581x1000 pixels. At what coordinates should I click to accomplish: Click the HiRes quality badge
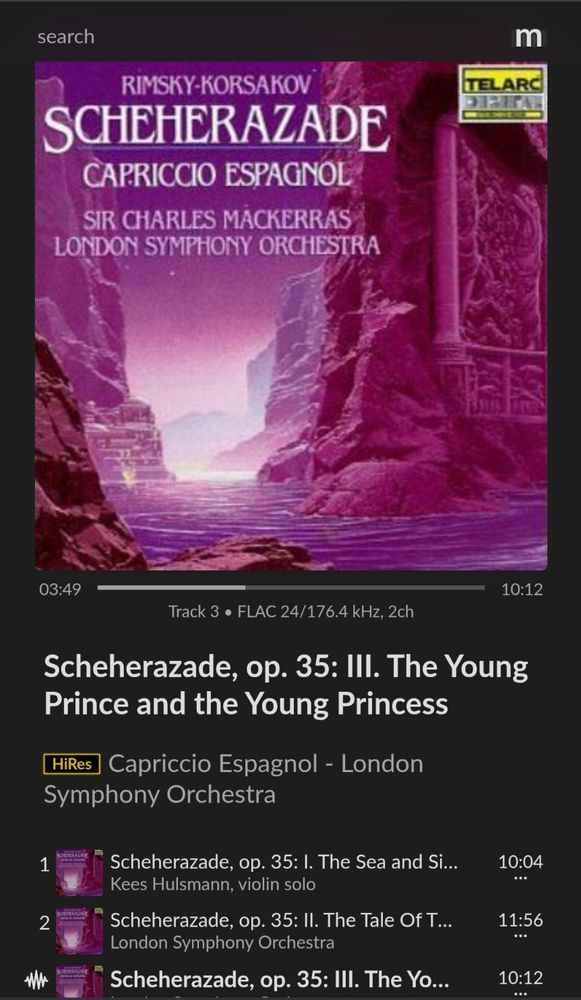(72, 764)
